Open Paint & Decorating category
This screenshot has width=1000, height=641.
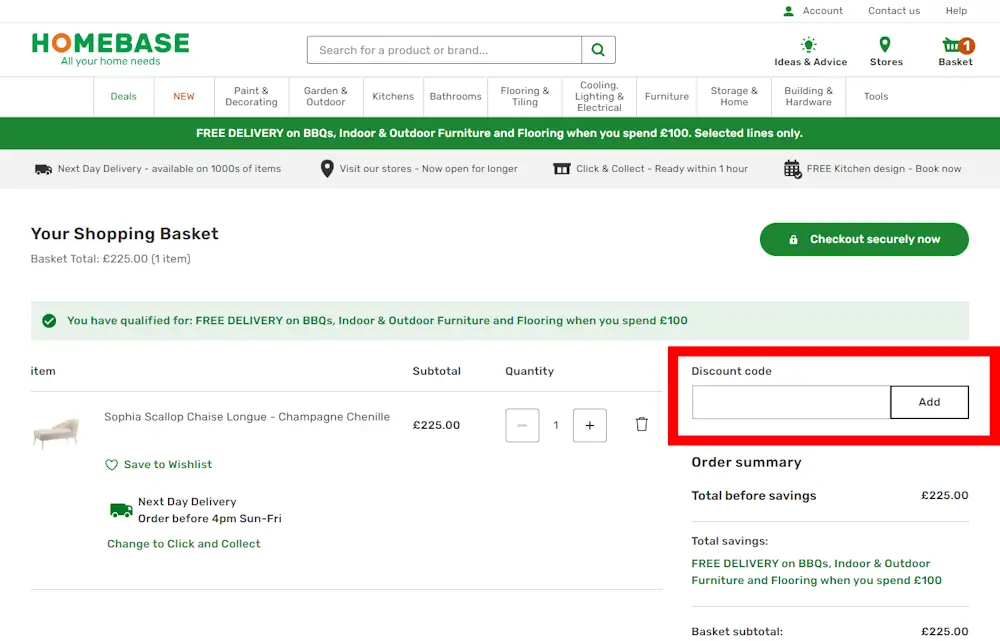click(251, 96)
